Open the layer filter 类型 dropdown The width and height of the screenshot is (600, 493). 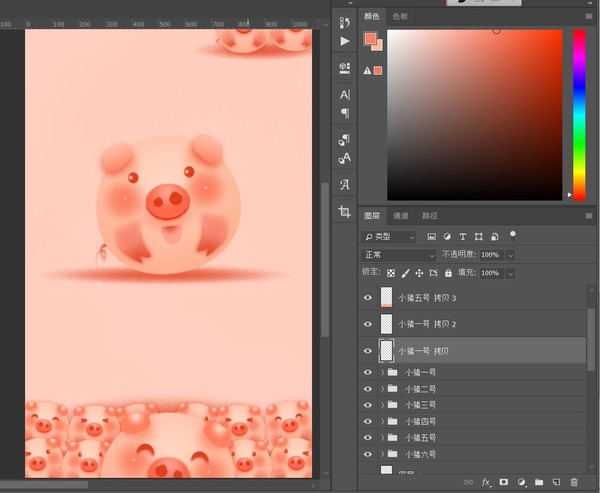point(388,237)
